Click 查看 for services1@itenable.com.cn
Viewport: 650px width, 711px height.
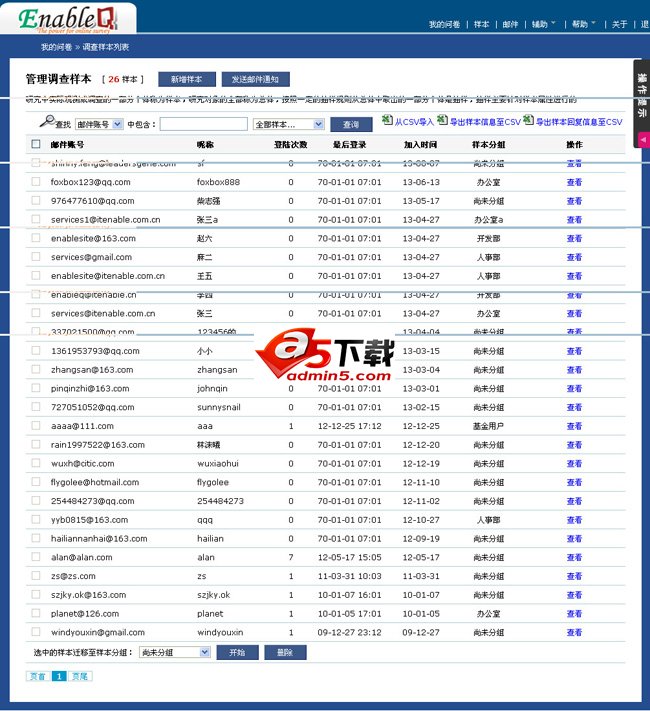click(574, 219)
